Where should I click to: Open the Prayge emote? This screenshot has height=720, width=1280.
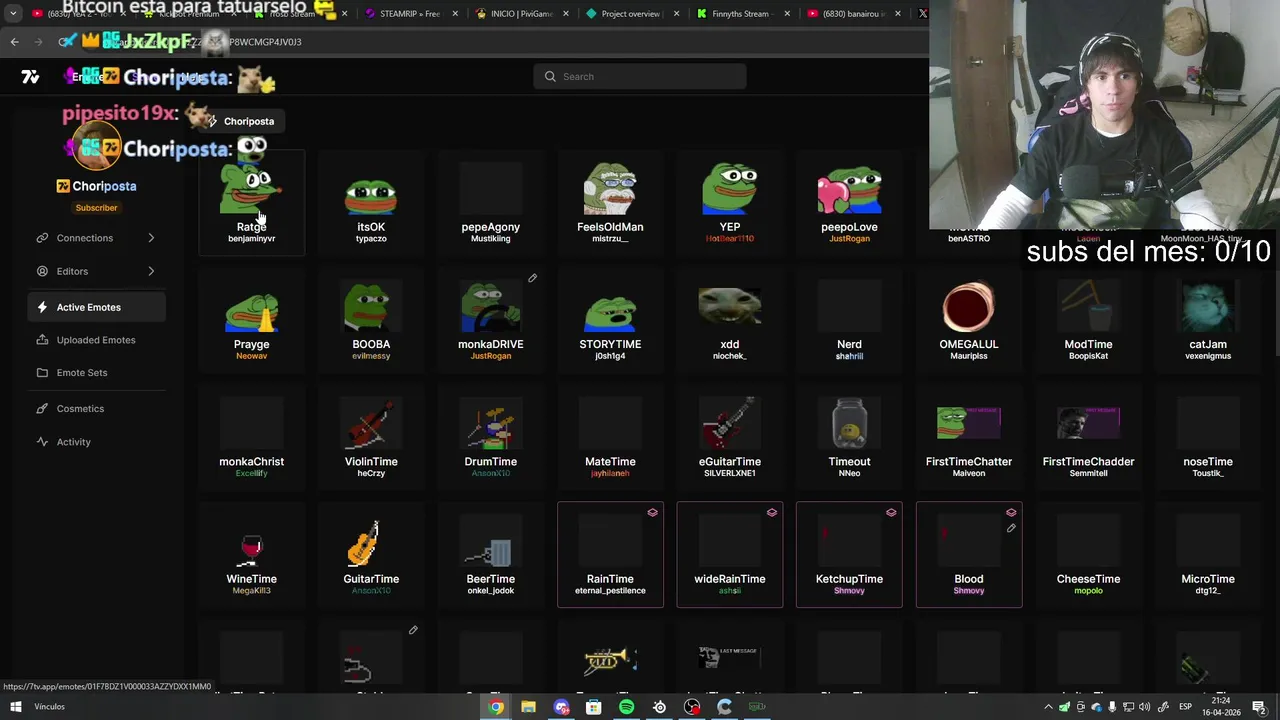pyautogui.click(x=251, y=320)
